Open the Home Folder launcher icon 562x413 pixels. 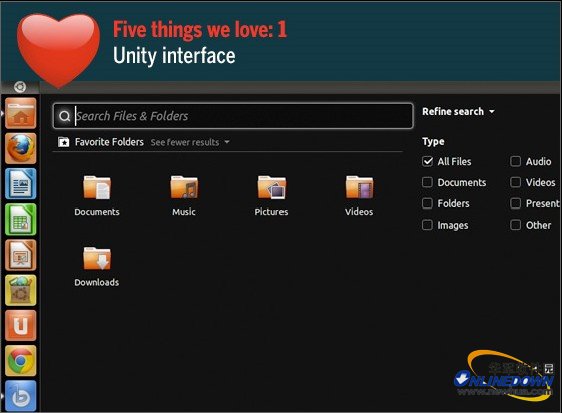click(x=21, y=113)
